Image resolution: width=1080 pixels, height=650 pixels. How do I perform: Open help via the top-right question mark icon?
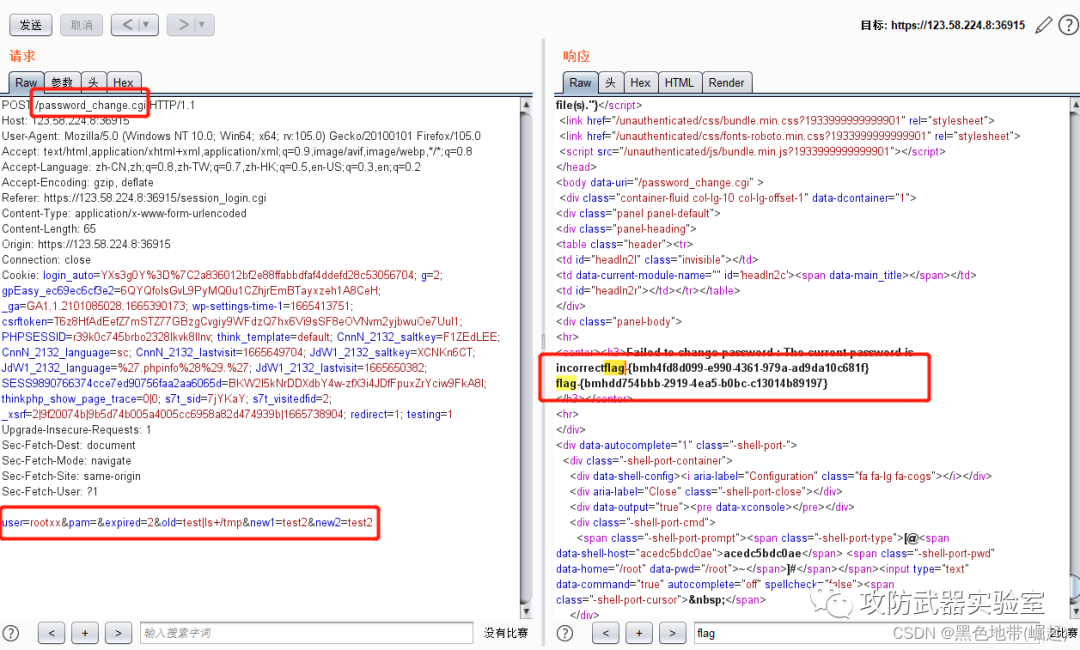tap(1068, 25)
